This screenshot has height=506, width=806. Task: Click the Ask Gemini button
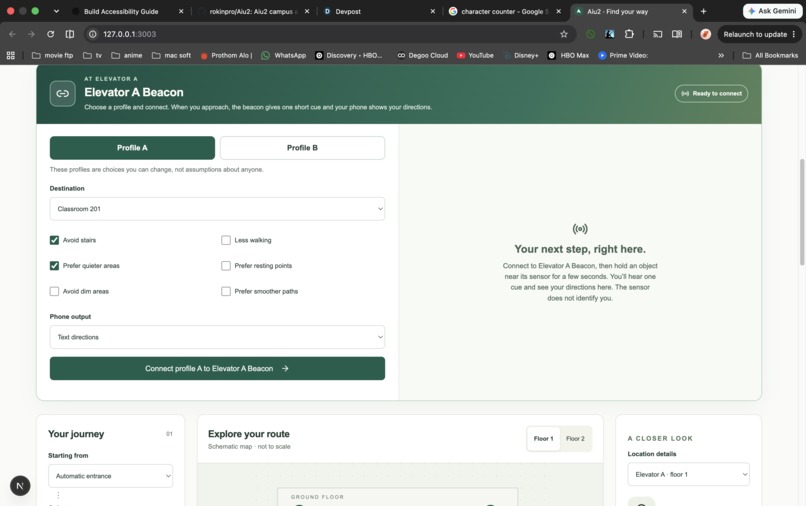coord(773,11)
